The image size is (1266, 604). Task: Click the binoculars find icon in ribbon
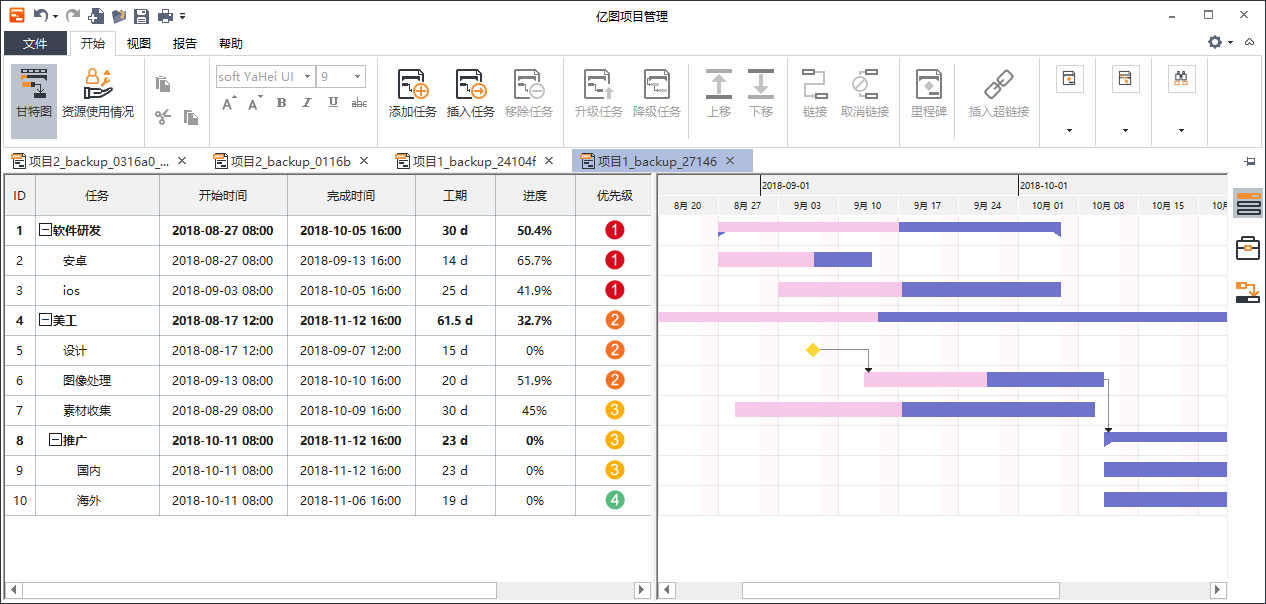click(x=1181, y=79)
